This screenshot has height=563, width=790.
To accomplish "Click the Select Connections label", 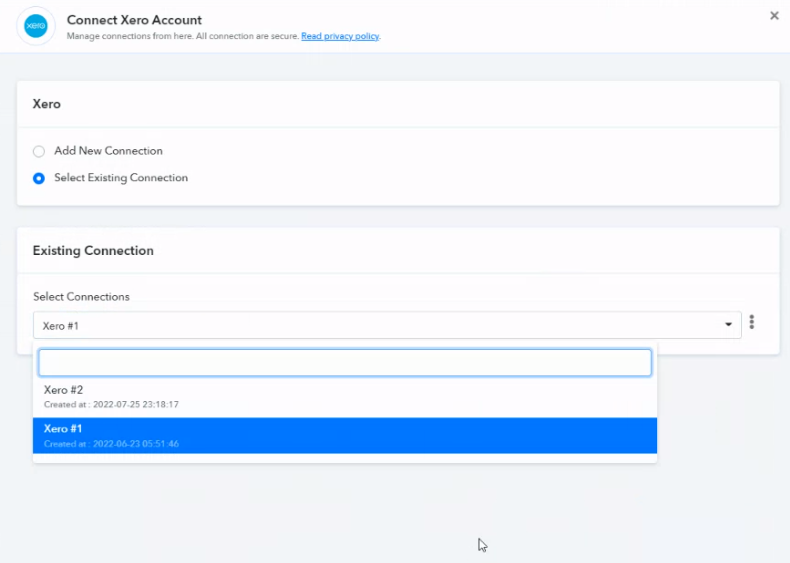I will pos(81,297).
